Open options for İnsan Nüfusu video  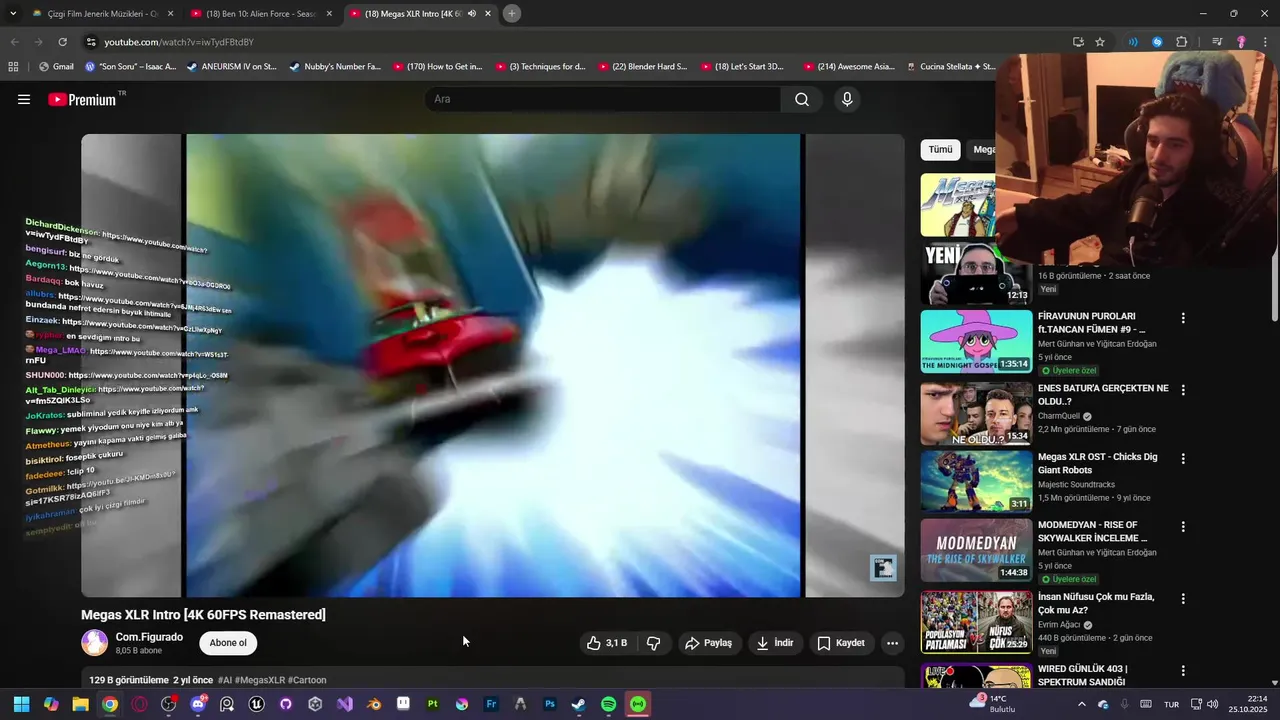pos(1183,599)
